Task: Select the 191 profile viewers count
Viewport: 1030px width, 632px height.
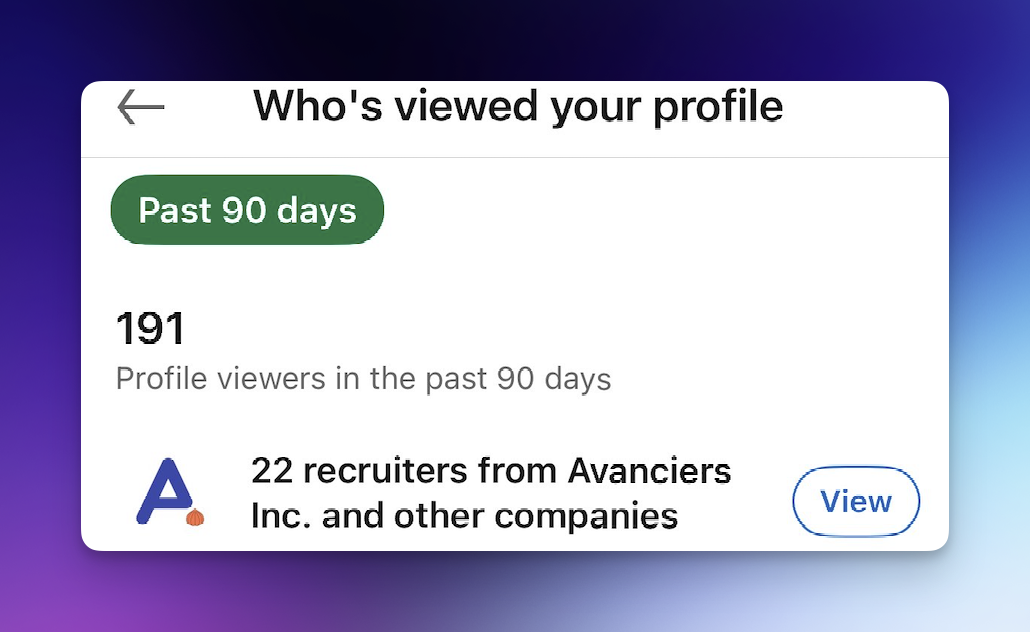Action: (150, 329)
